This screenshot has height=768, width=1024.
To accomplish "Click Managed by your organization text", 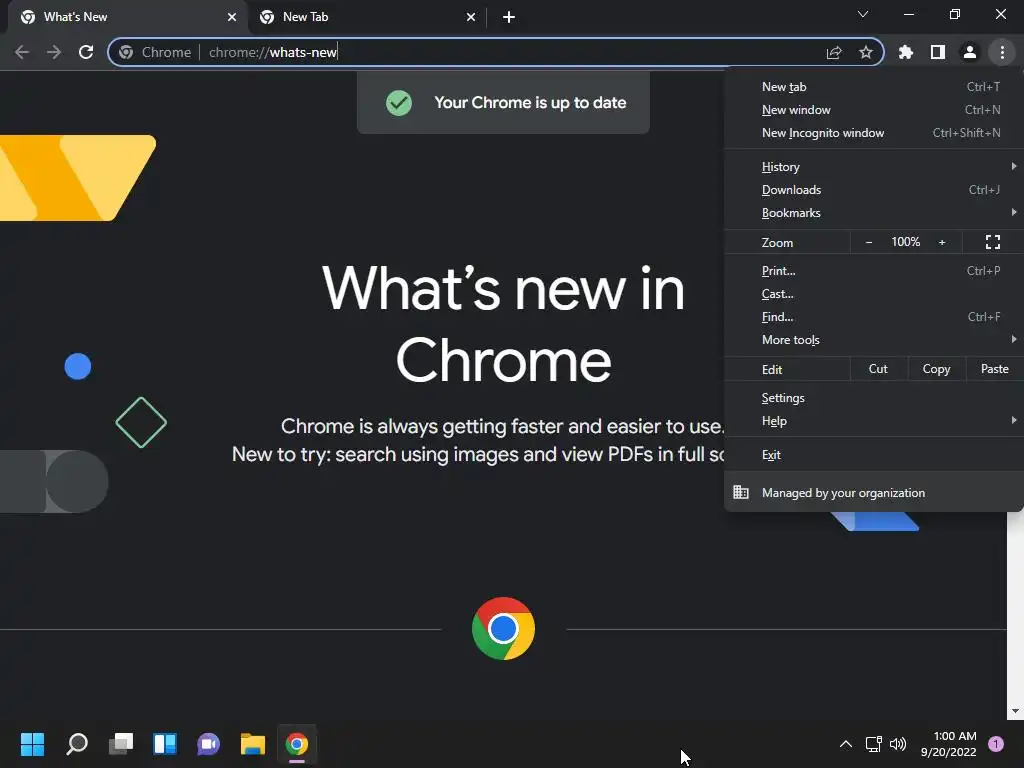I will [x=843, y=492].
